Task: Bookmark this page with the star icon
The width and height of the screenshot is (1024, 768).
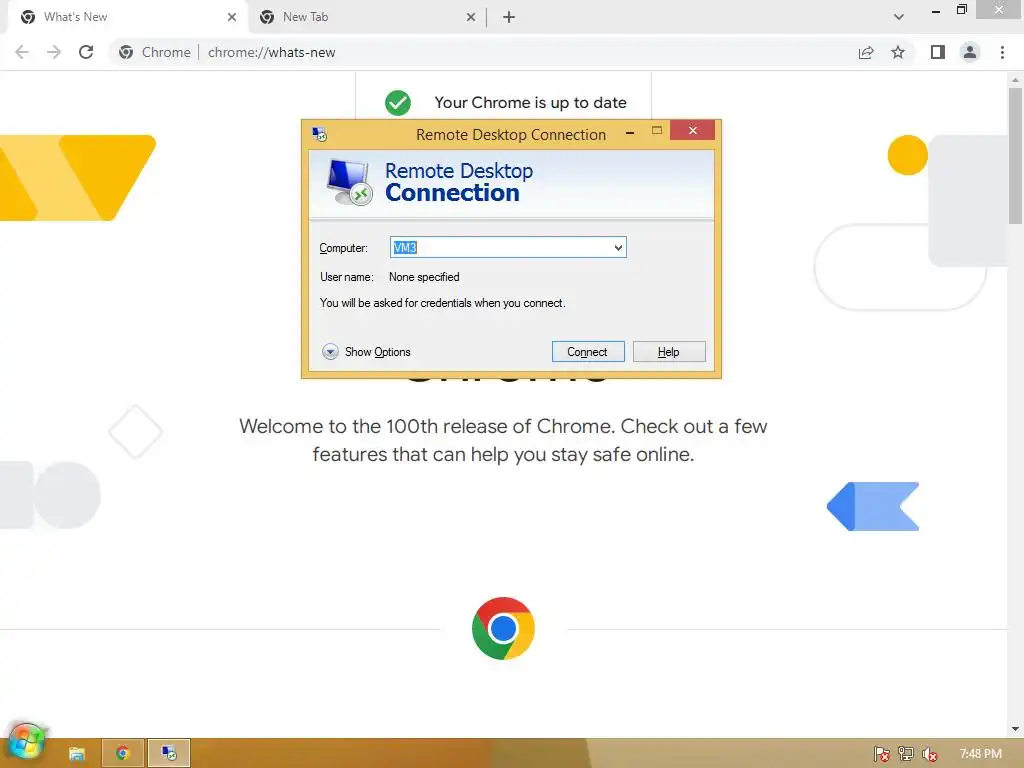Action: [x=898, y=52]
